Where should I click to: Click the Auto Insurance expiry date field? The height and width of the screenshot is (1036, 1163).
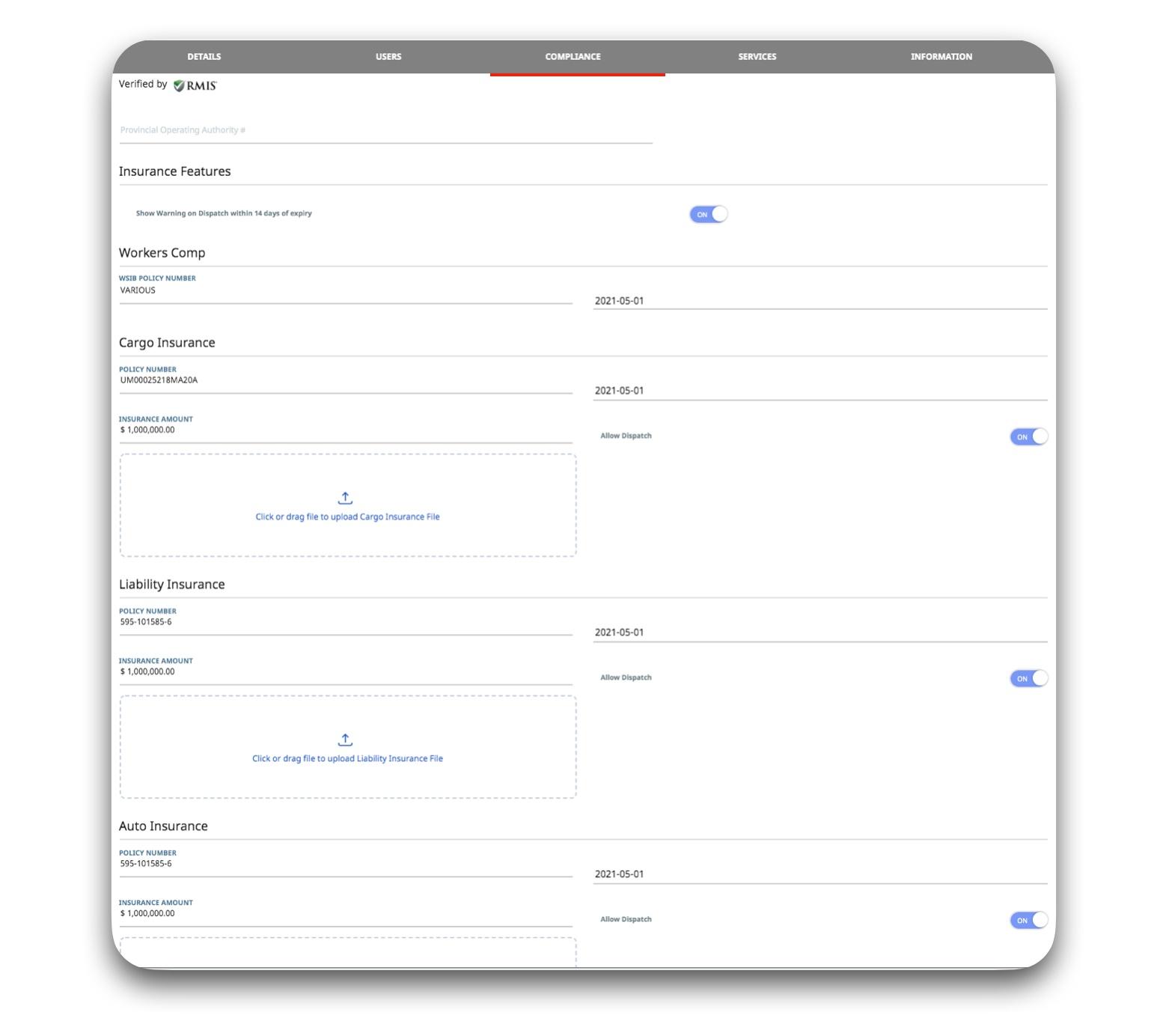(820, 874)
